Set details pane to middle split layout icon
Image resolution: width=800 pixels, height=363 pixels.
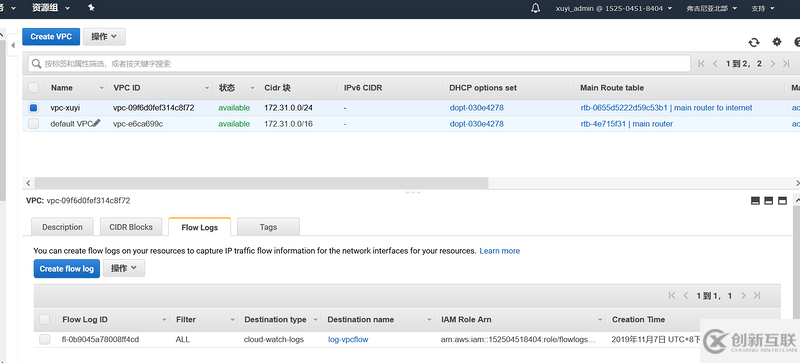coord(768,201)
